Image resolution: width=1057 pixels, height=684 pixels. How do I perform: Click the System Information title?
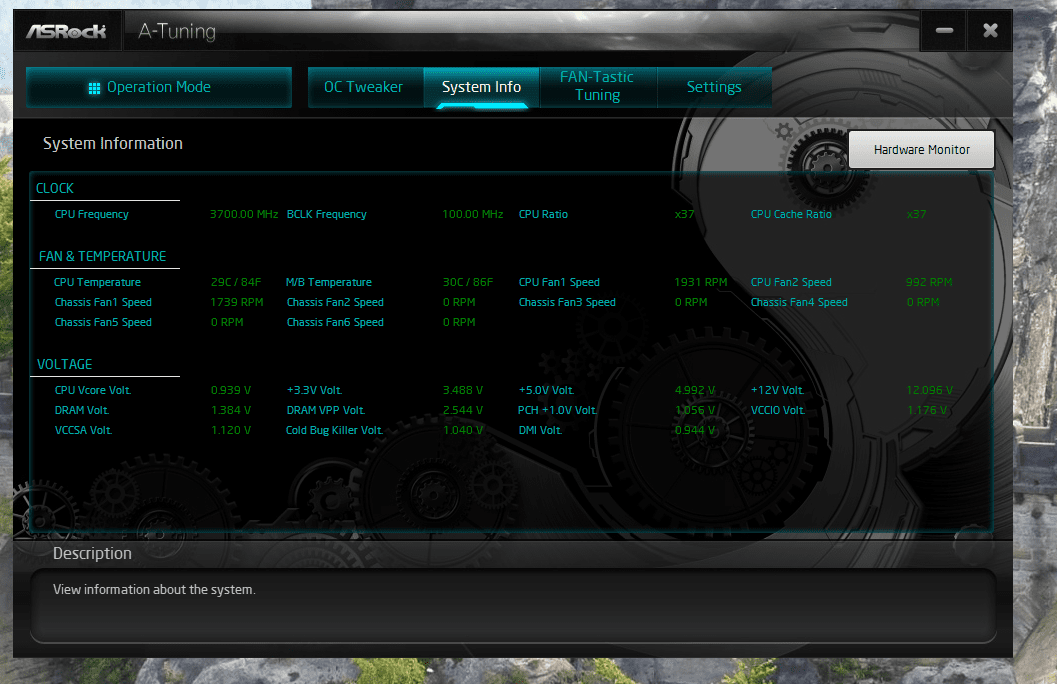click(x=113, y=144)
